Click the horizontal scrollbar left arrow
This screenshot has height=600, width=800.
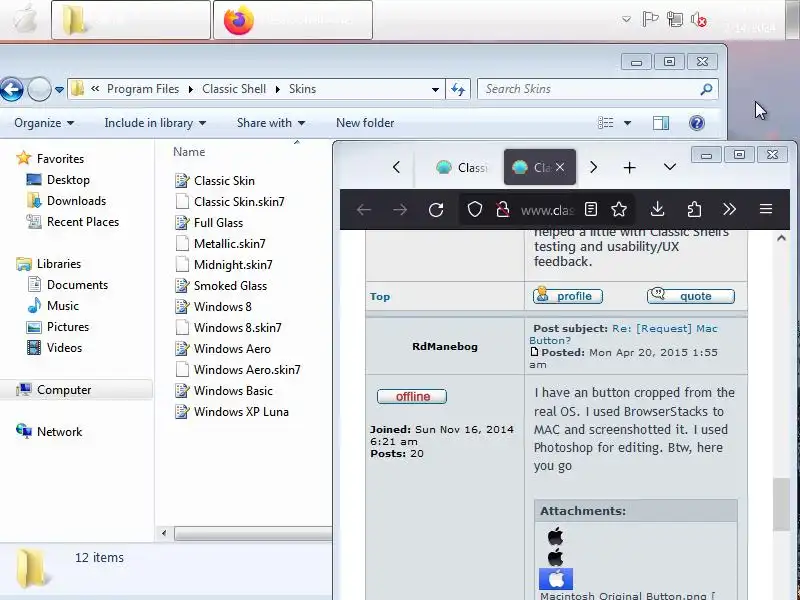tap(164, 534)
